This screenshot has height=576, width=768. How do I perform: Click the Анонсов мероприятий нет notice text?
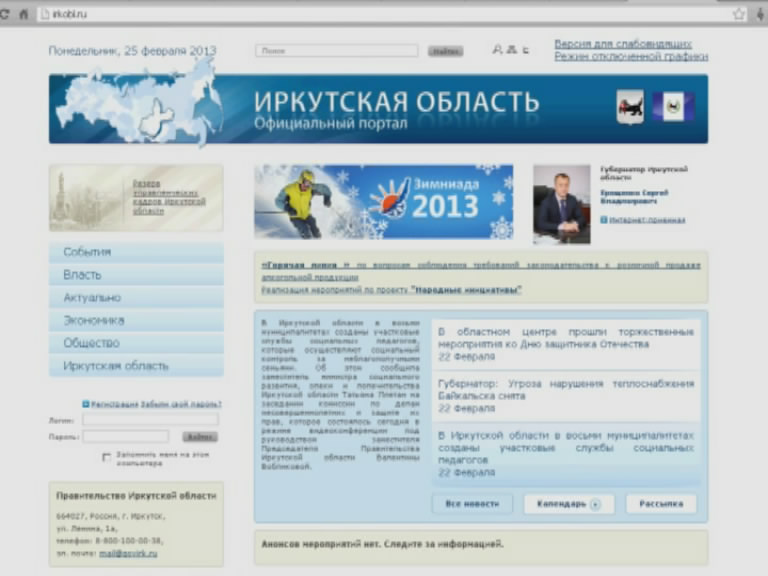[x=382, y=544]
